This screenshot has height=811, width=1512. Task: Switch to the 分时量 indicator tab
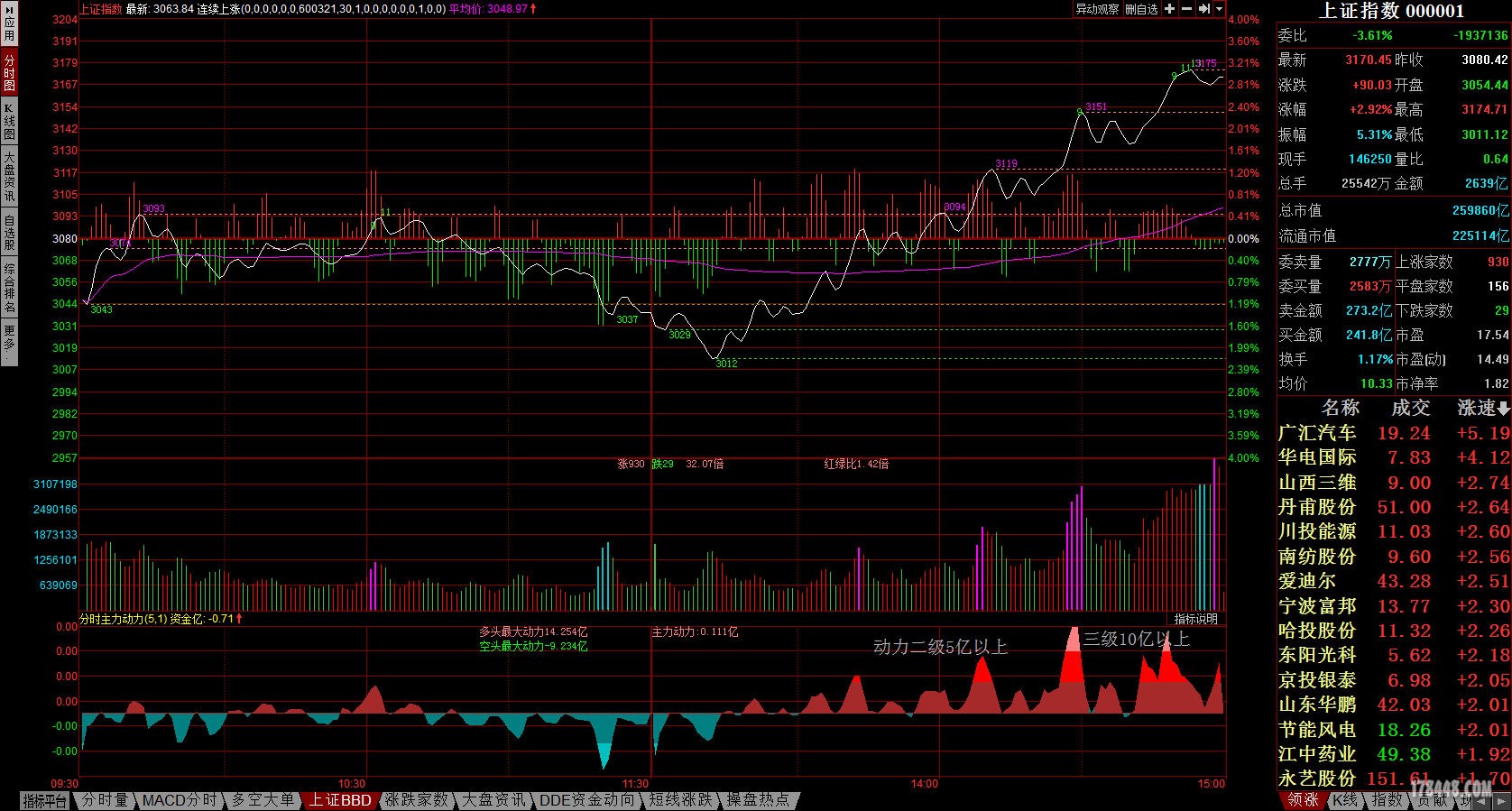click(x=106, y=800)
